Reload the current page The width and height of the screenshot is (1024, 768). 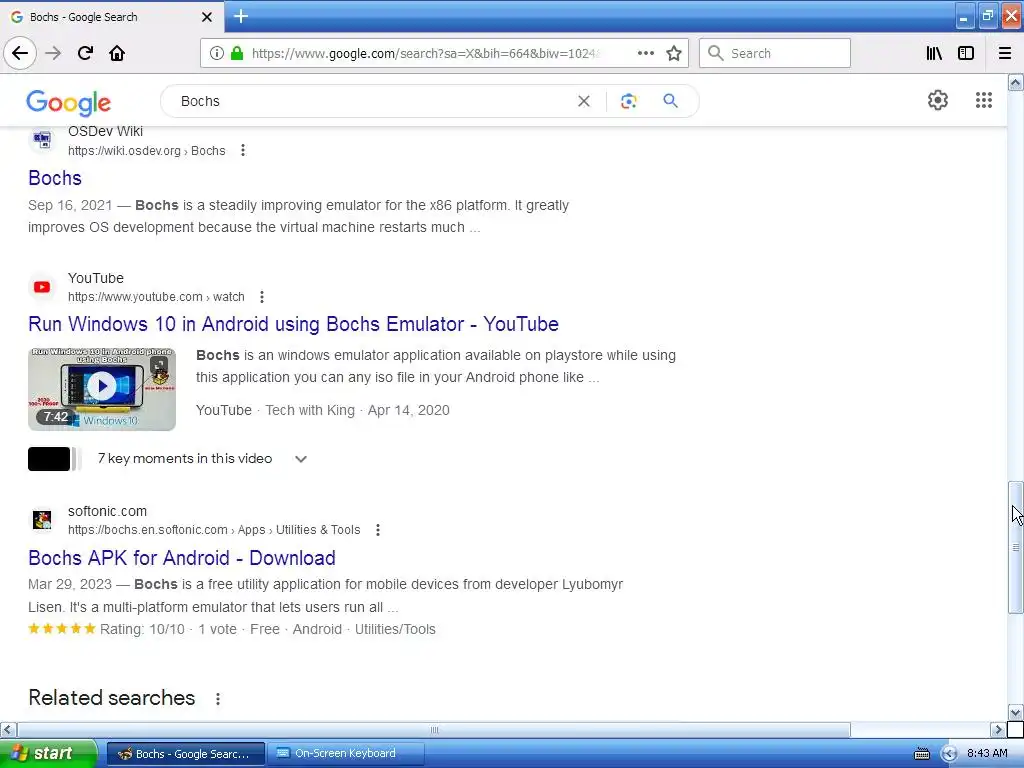click(85, 53)
